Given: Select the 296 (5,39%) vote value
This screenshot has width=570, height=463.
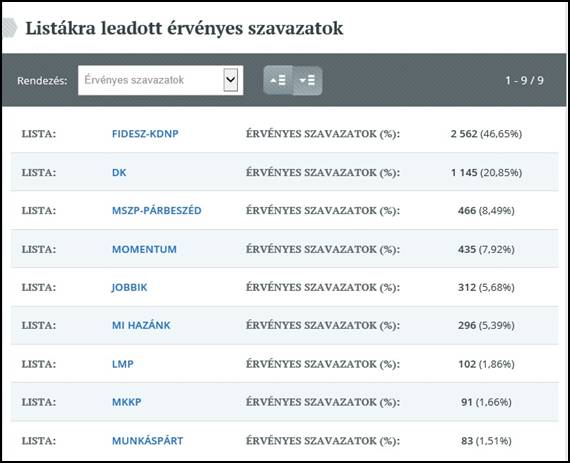Looking at the screenshot, I should [486, 325].
